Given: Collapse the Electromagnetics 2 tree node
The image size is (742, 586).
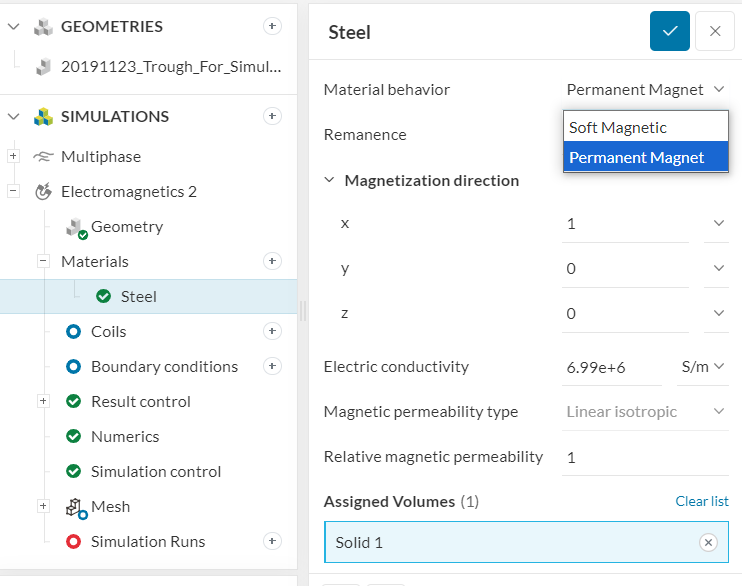Looking at the screenshot, I should 14,191.
